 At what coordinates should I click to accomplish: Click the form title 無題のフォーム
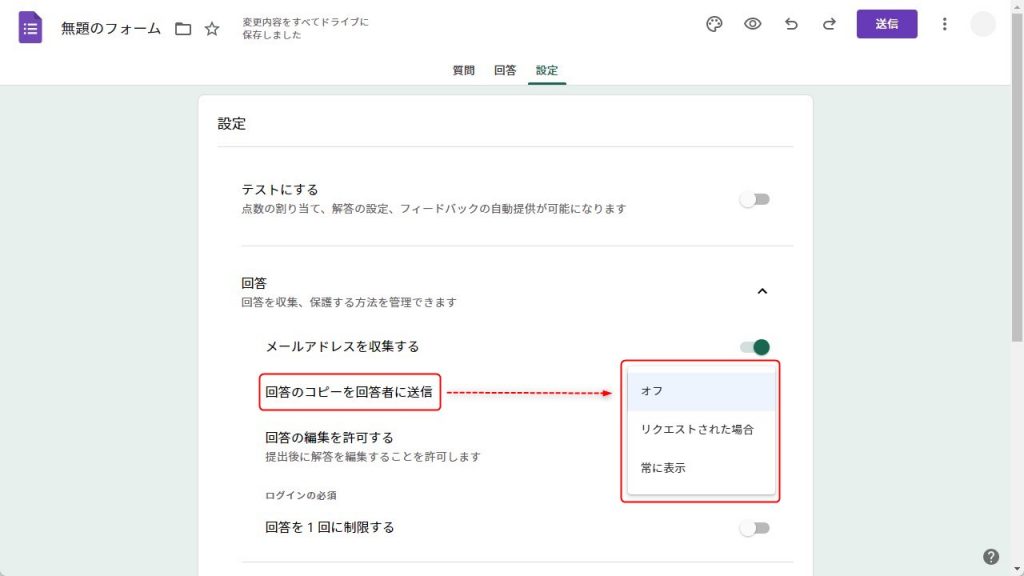[x=110, y=29]
